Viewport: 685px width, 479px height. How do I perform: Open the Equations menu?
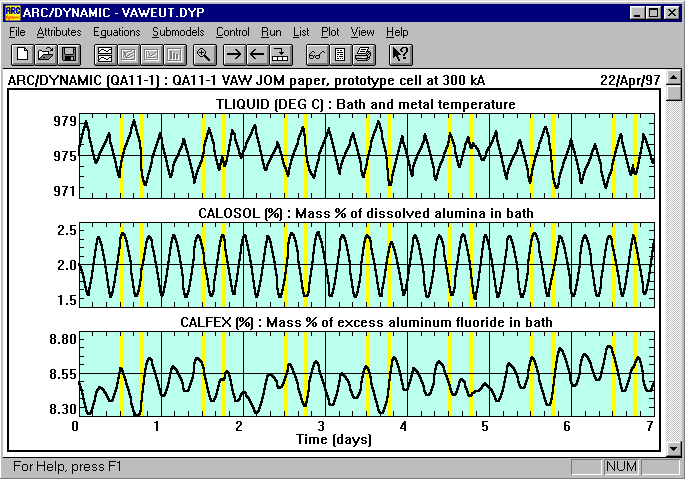tap(116, 32)
